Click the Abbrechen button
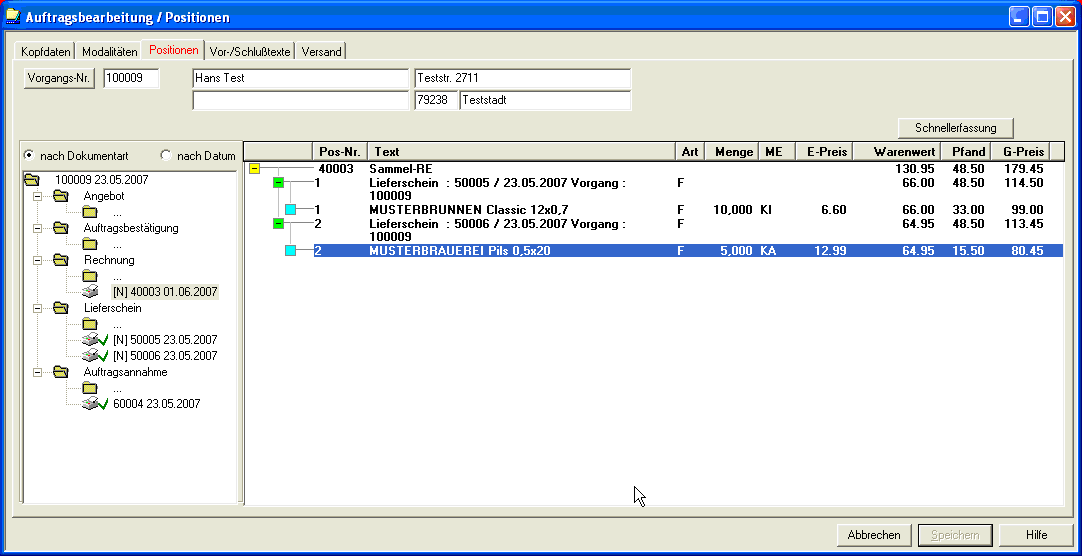Viewport: 1082px width, 556px height. coord(874,535)
